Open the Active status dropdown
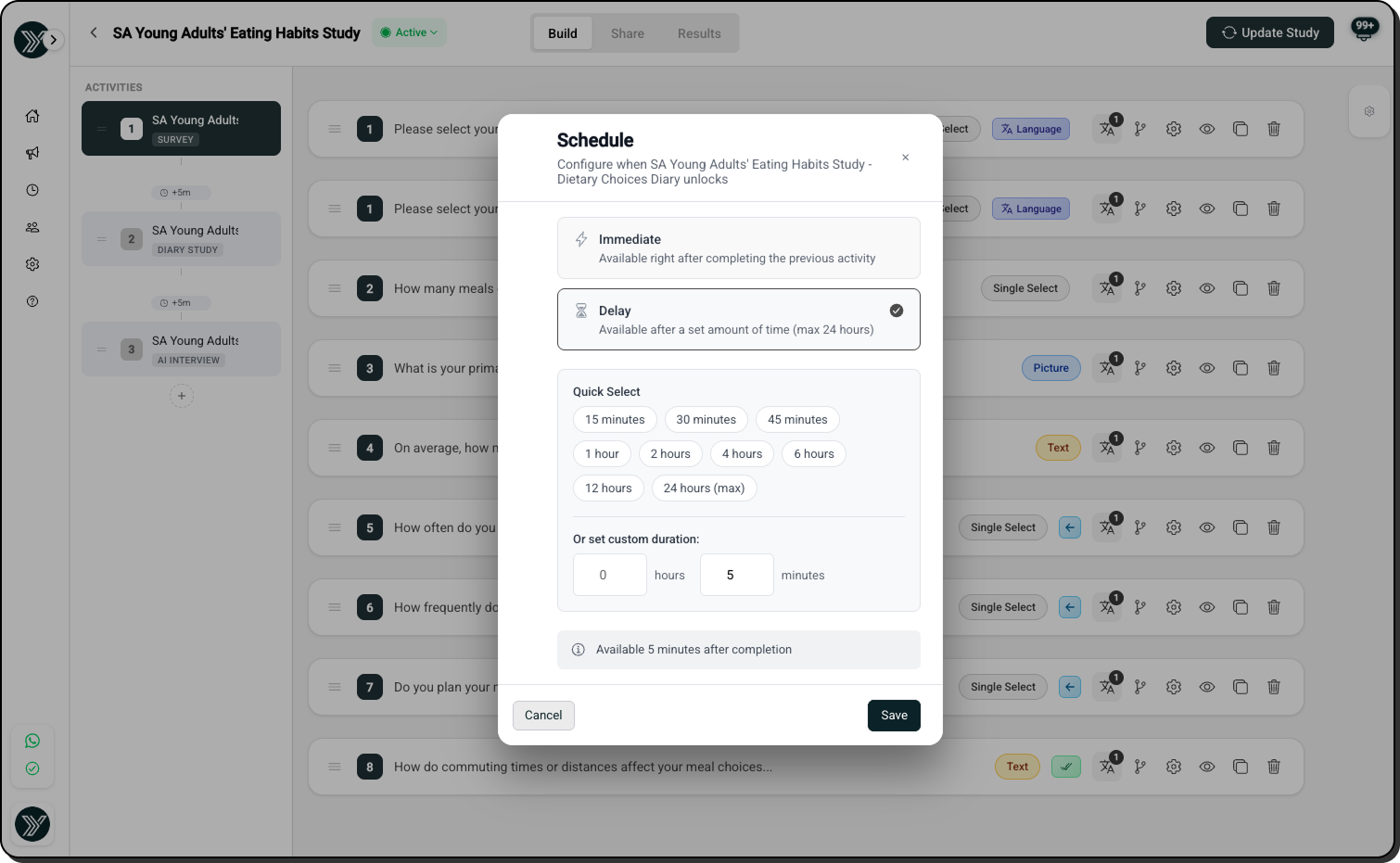Screen dimensions: 1400x863 click(409, 32)
